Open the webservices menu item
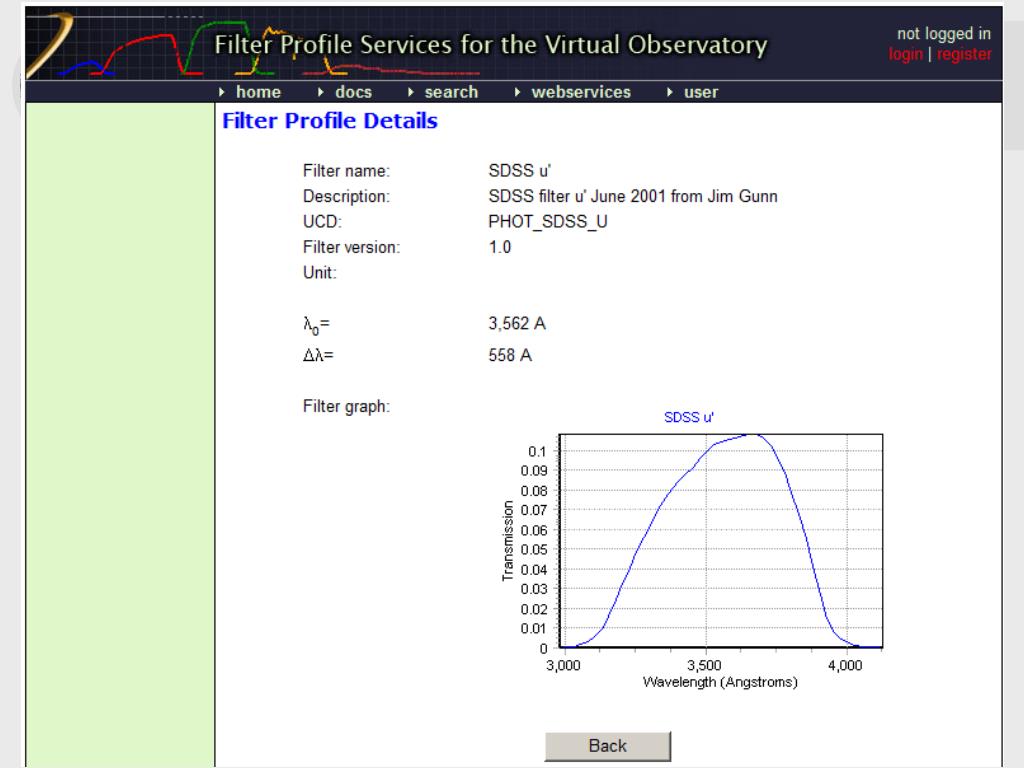The image size is (1024, 768). tap(581, 92)
